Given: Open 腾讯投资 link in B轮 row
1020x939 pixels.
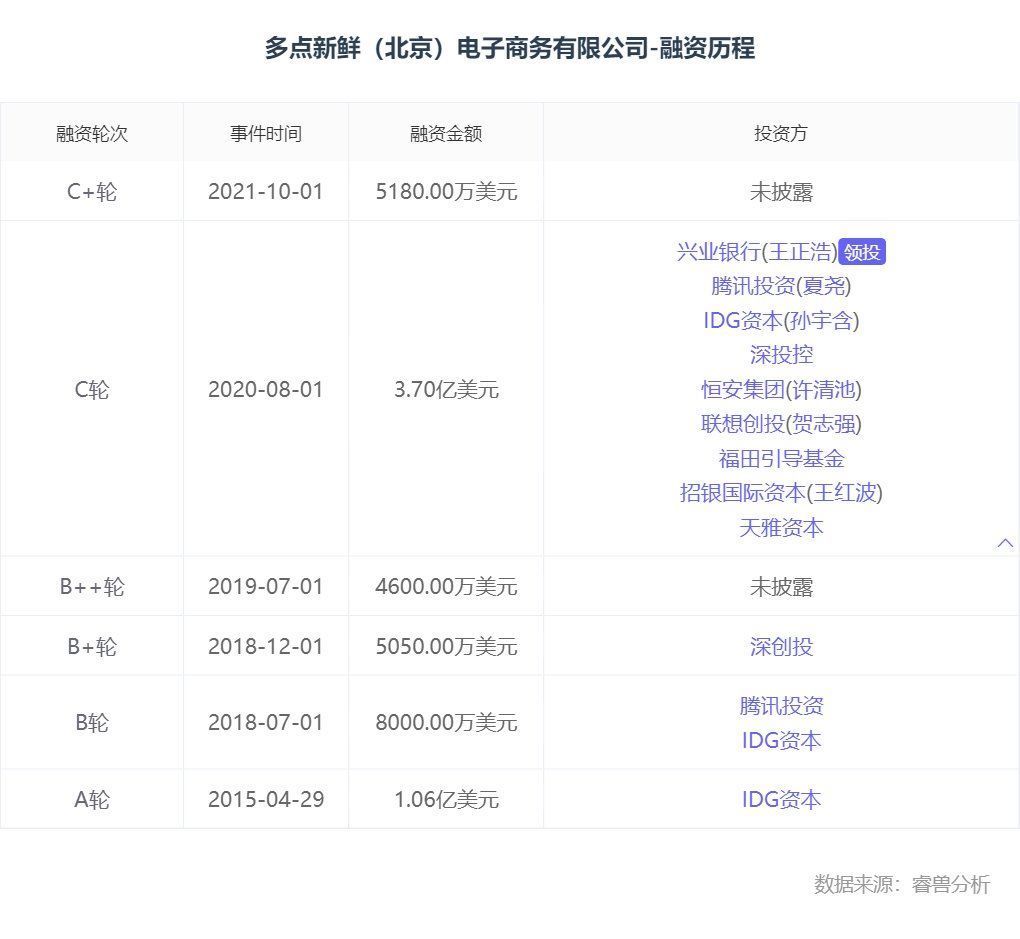Looking at the screenshot, I should pyautogui.click(x=781, y=706).
